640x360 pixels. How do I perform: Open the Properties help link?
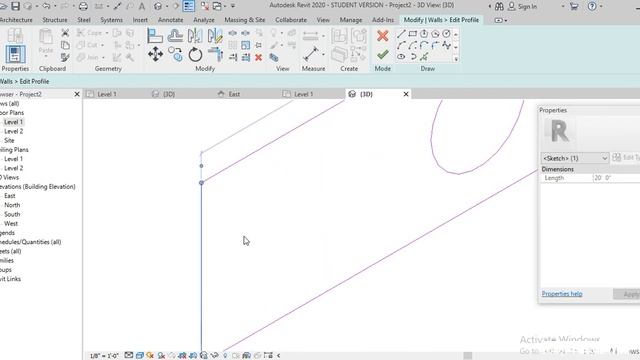(562, 293)
